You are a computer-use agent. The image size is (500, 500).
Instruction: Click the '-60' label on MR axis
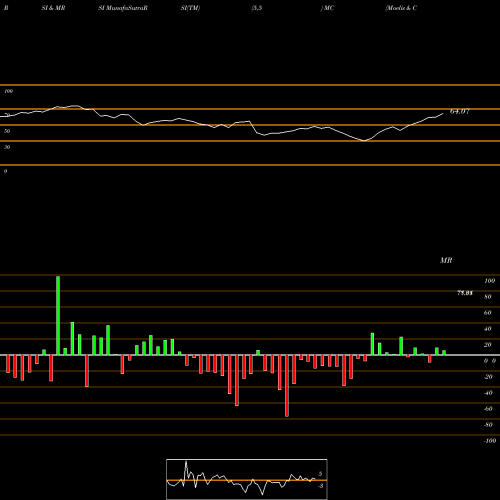488,409
